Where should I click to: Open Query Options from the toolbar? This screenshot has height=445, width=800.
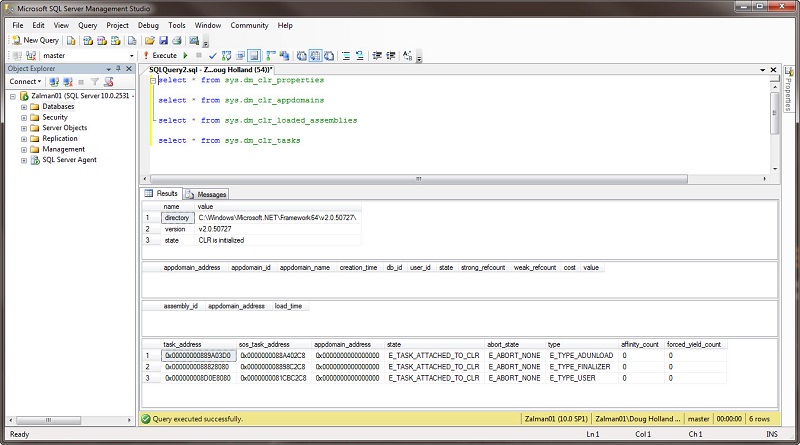click(240, 56)
